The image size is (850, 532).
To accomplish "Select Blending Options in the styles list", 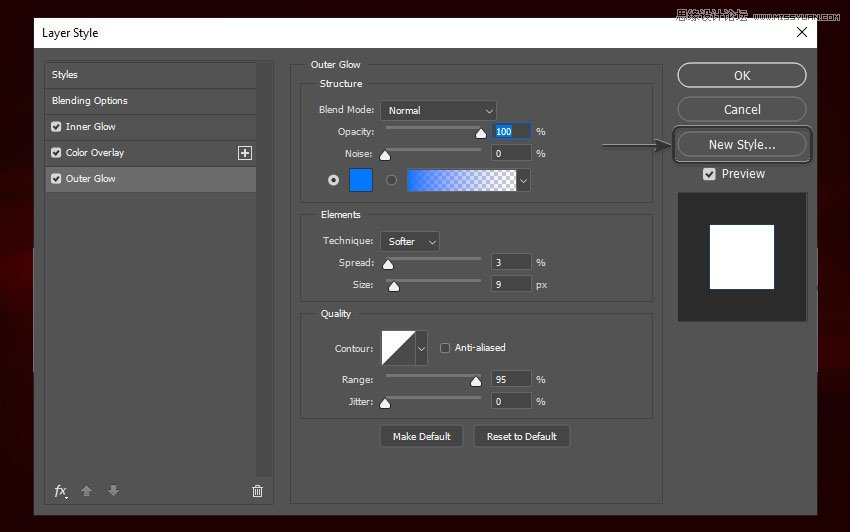I will tap(90, 101).
